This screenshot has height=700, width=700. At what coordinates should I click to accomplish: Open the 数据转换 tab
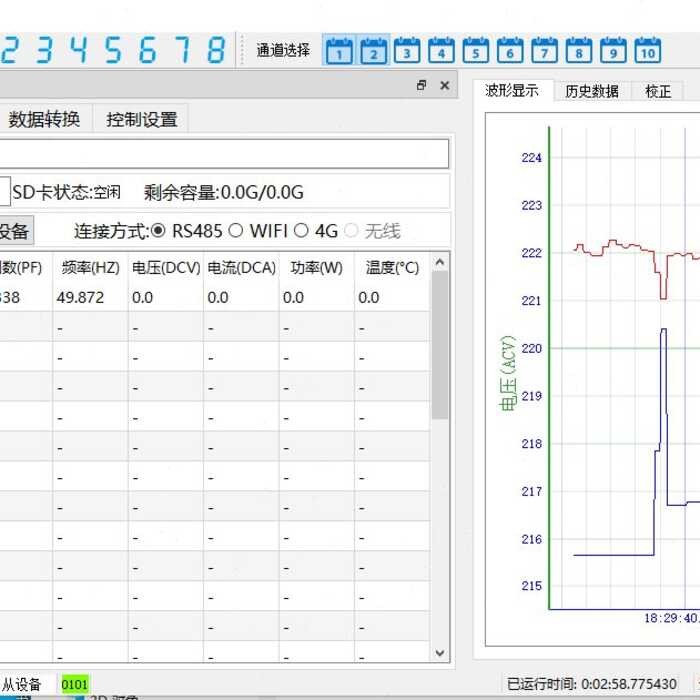point(44,119)
